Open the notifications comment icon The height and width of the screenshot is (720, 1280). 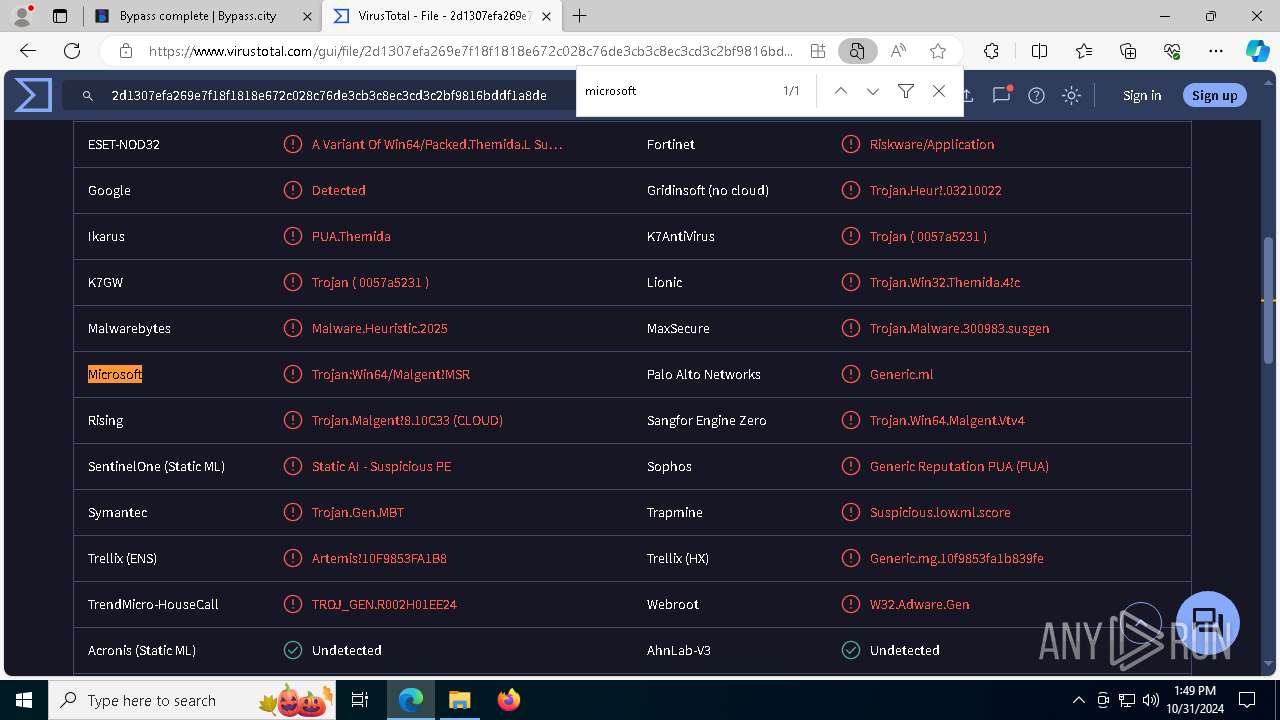tap(1001, 95)
